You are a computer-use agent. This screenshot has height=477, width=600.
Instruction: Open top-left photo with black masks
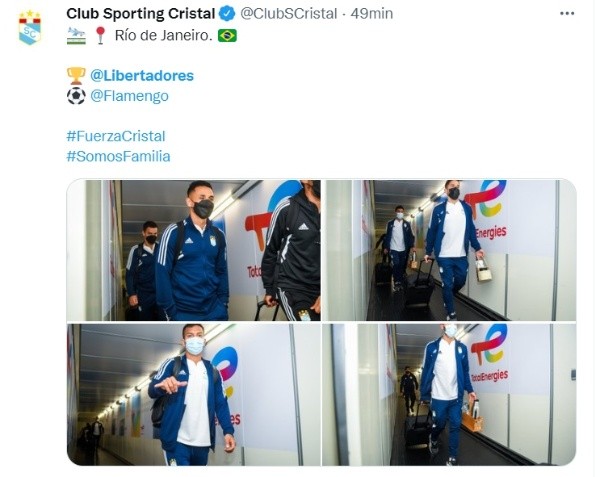click(194, 250)
